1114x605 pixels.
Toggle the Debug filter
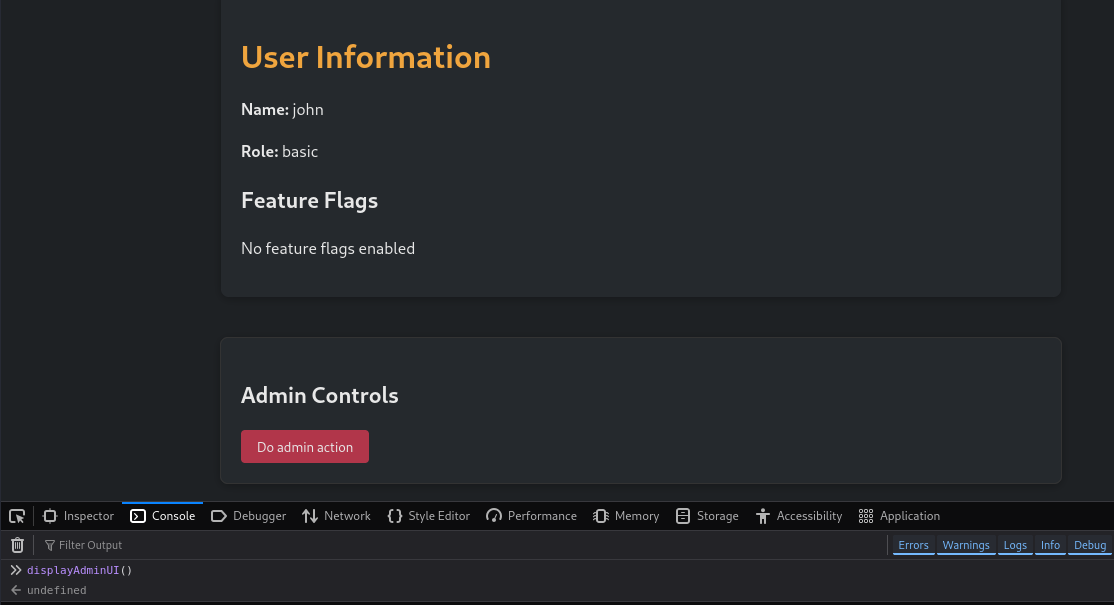pos(1090,545)
